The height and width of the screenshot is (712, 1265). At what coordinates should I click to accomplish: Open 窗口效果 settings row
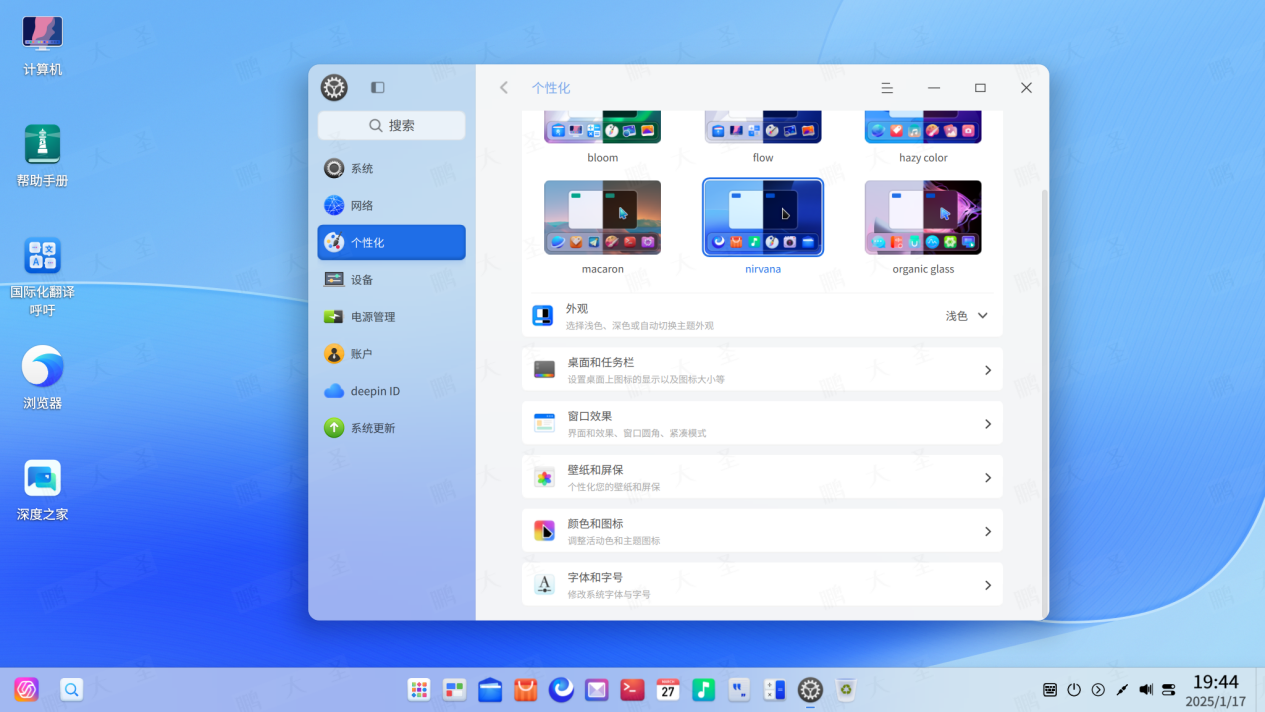762,424
